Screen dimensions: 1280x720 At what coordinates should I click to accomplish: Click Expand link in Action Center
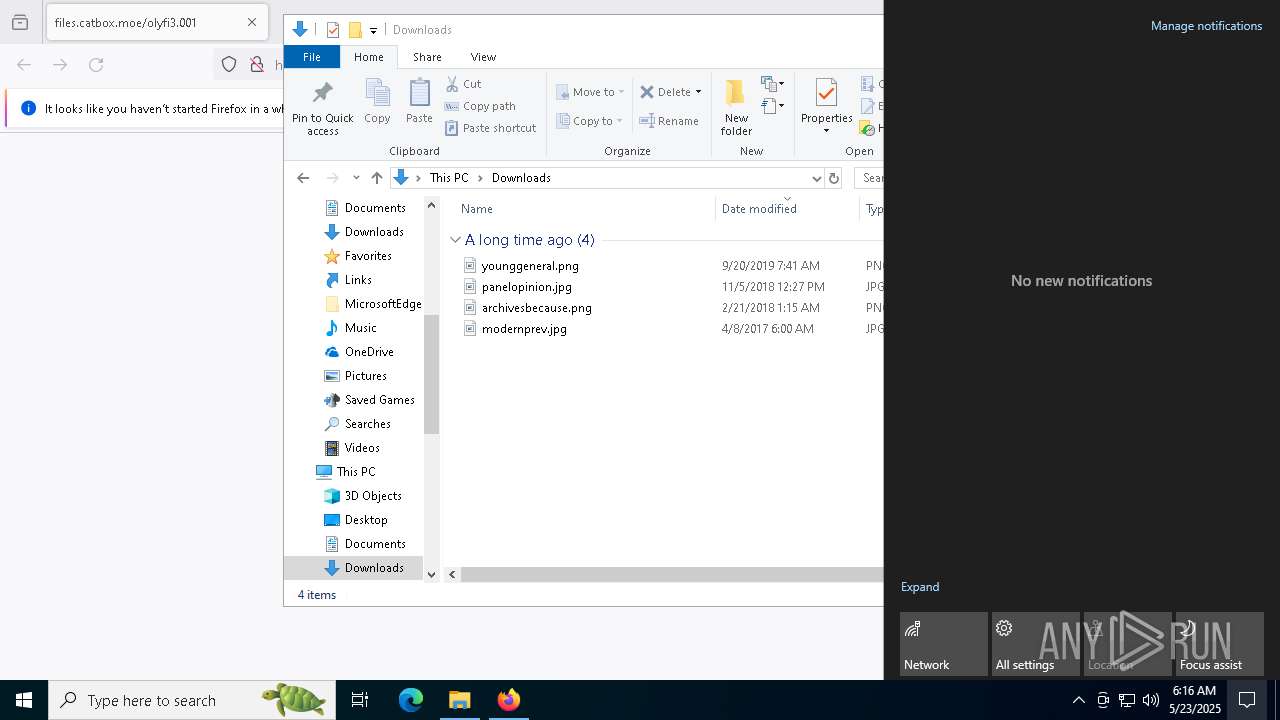click(x=920, y=587)
